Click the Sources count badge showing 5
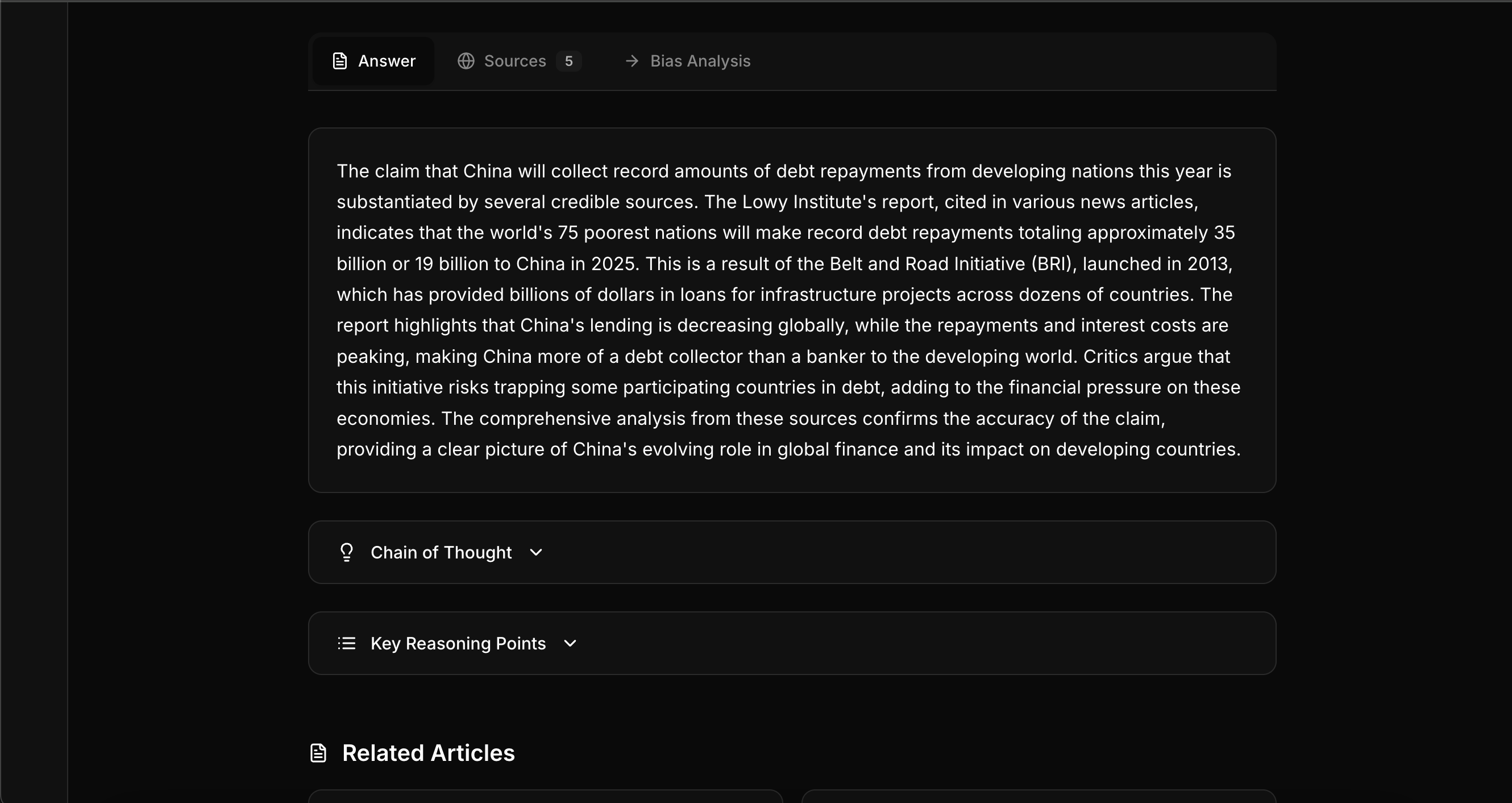Image resolution: width=1512 pixels, height=803 pixels. (x=568, y=61)
